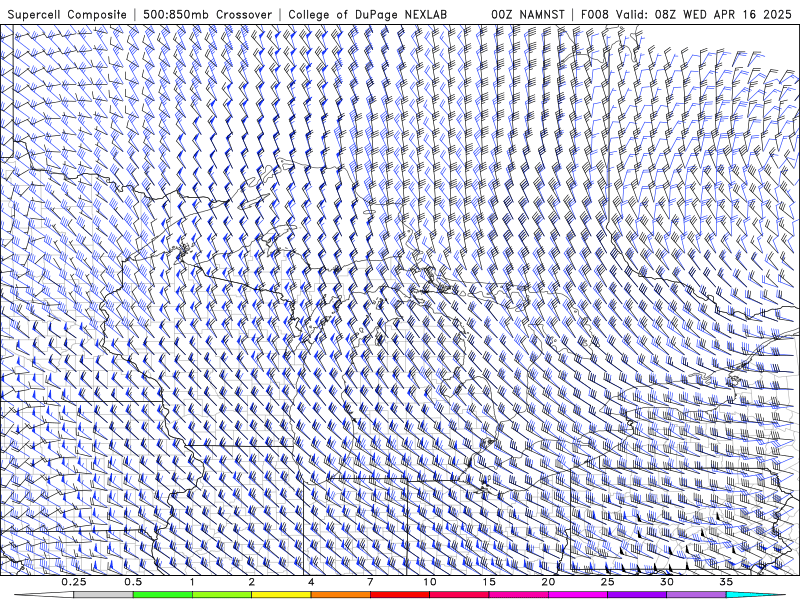This screenshot has width=800, height=600.
Task: Click the lavender legend swatch between 30 and 35
Action: (696, 595)
